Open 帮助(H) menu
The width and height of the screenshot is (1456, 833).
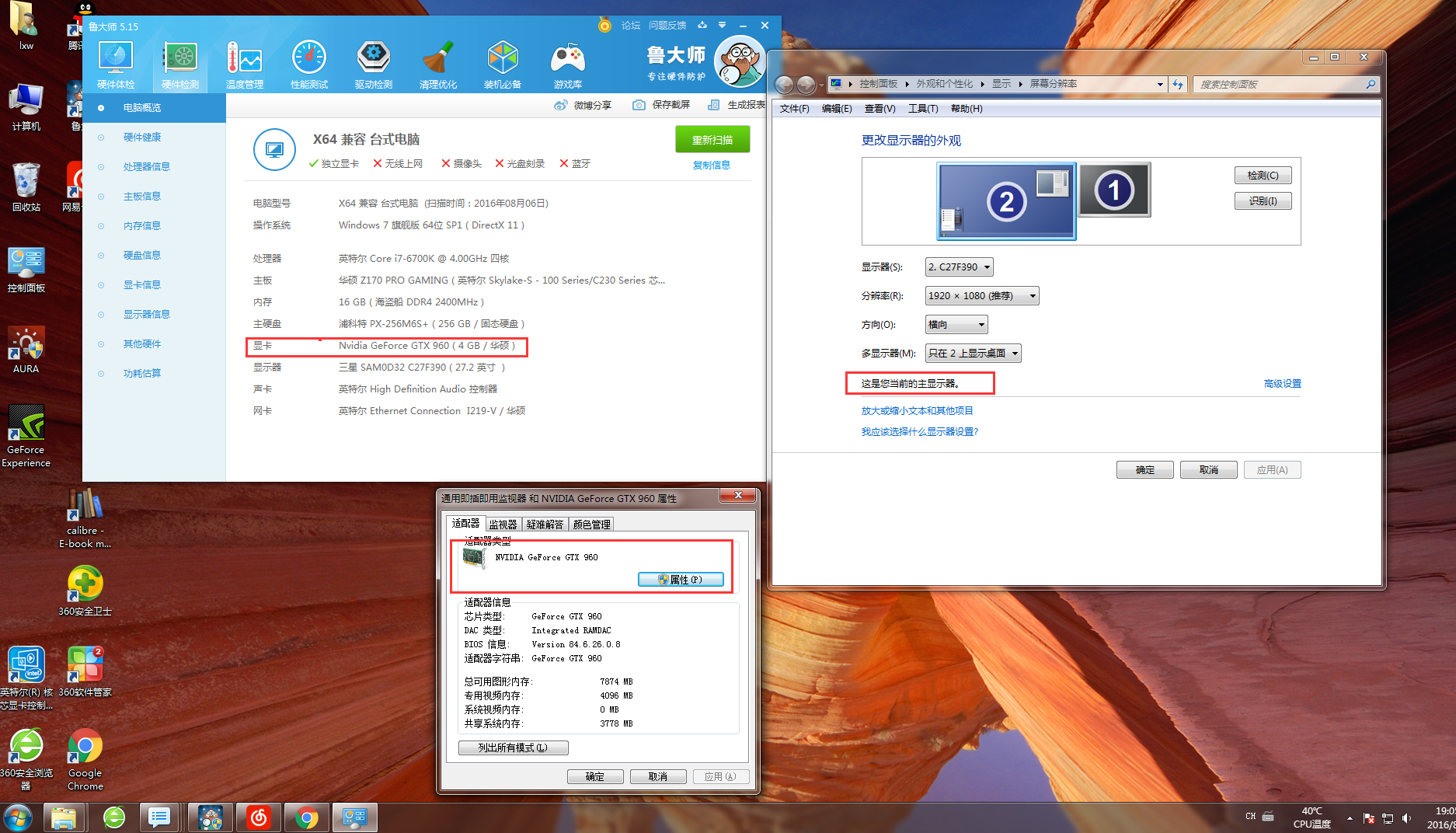tap(967, 109)
